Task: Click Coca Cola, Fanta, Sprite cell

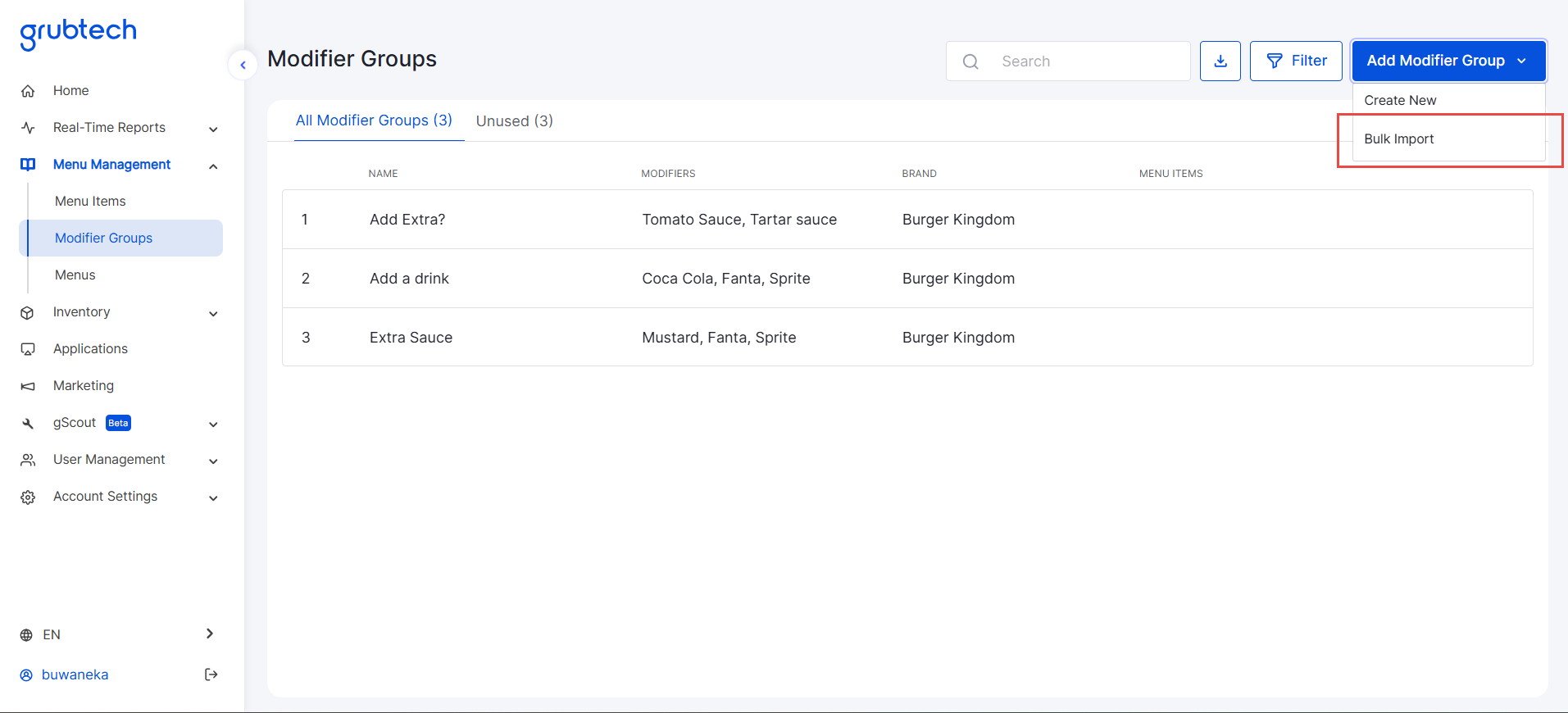Action: (726, 279)
